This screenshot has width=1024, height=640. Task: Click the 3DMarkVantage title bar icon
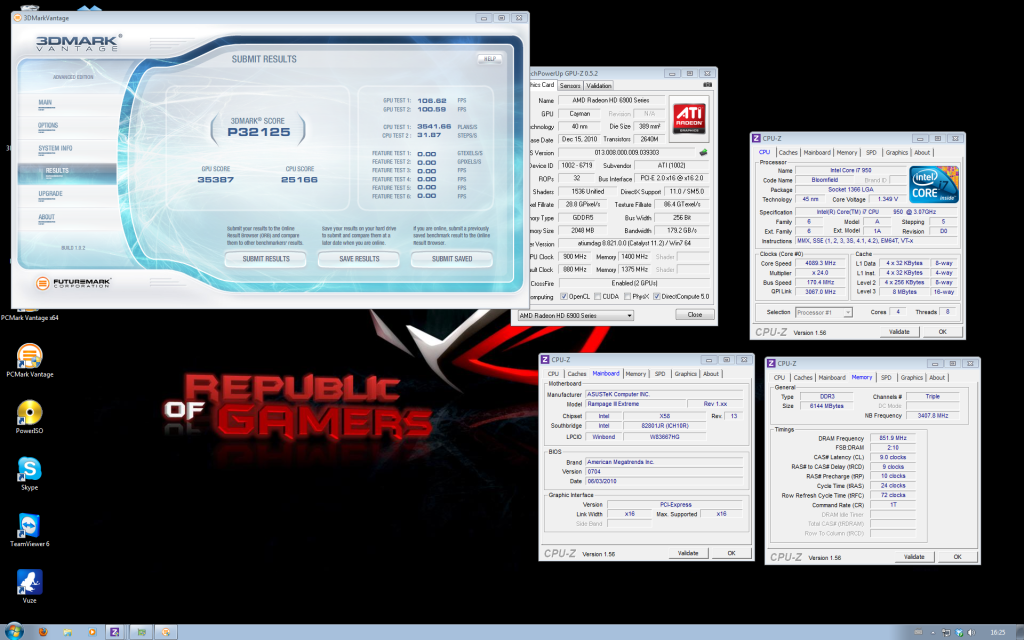[x=18, y=18]
